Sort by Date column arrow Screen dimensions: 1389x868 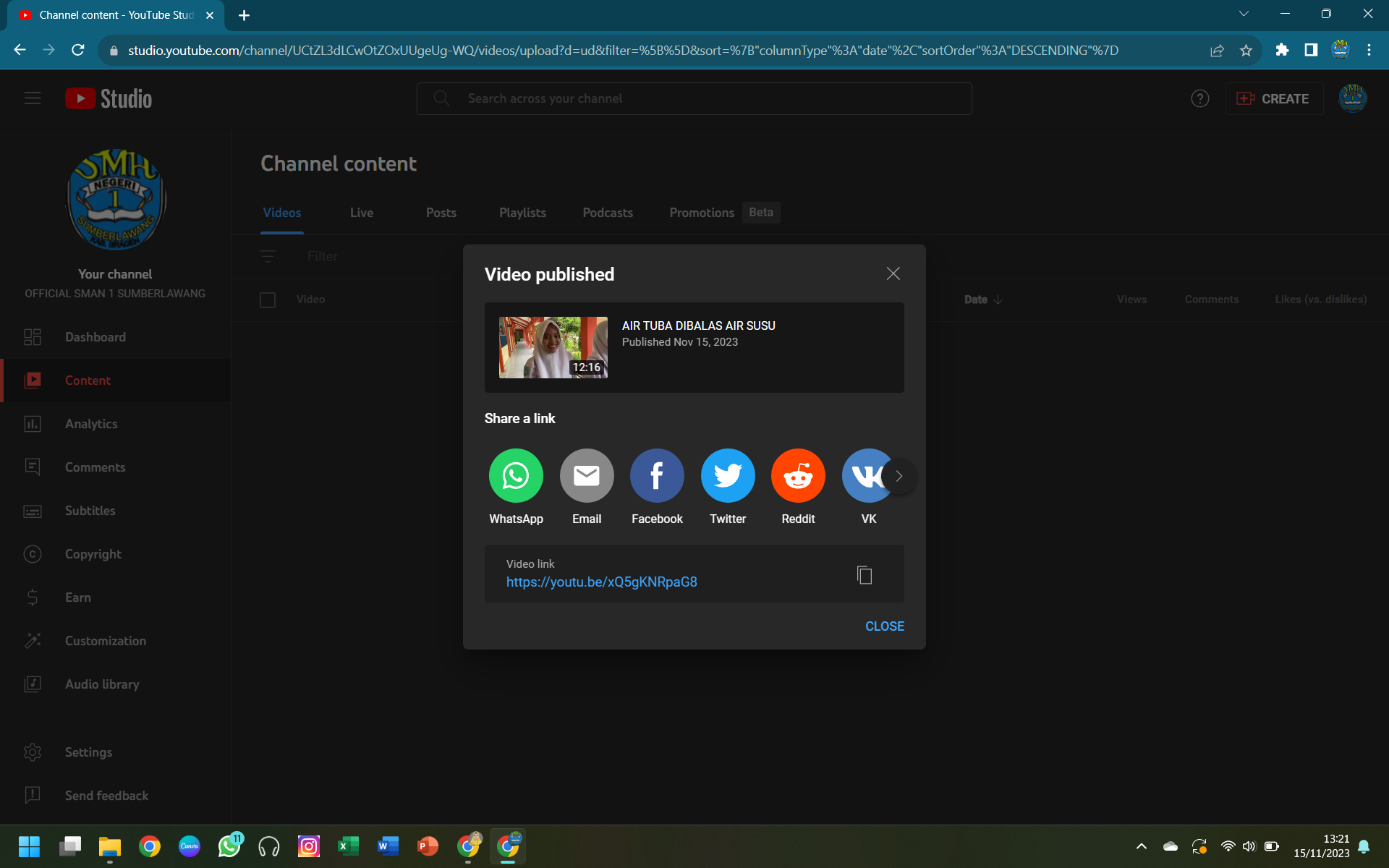(998, 299)
